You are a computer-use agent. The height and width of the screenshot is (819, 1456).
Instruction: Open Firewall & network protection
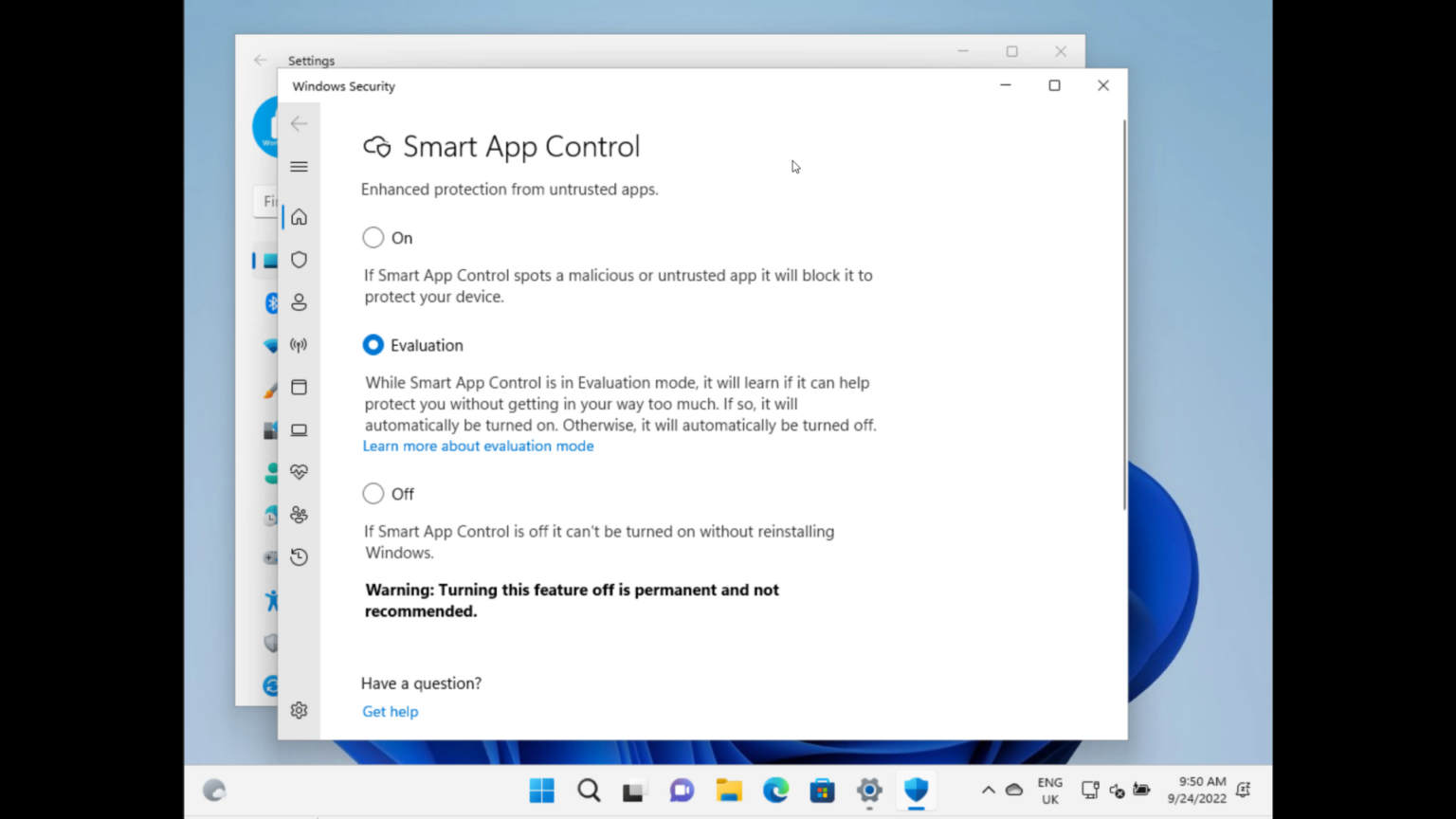click(299, 345)
